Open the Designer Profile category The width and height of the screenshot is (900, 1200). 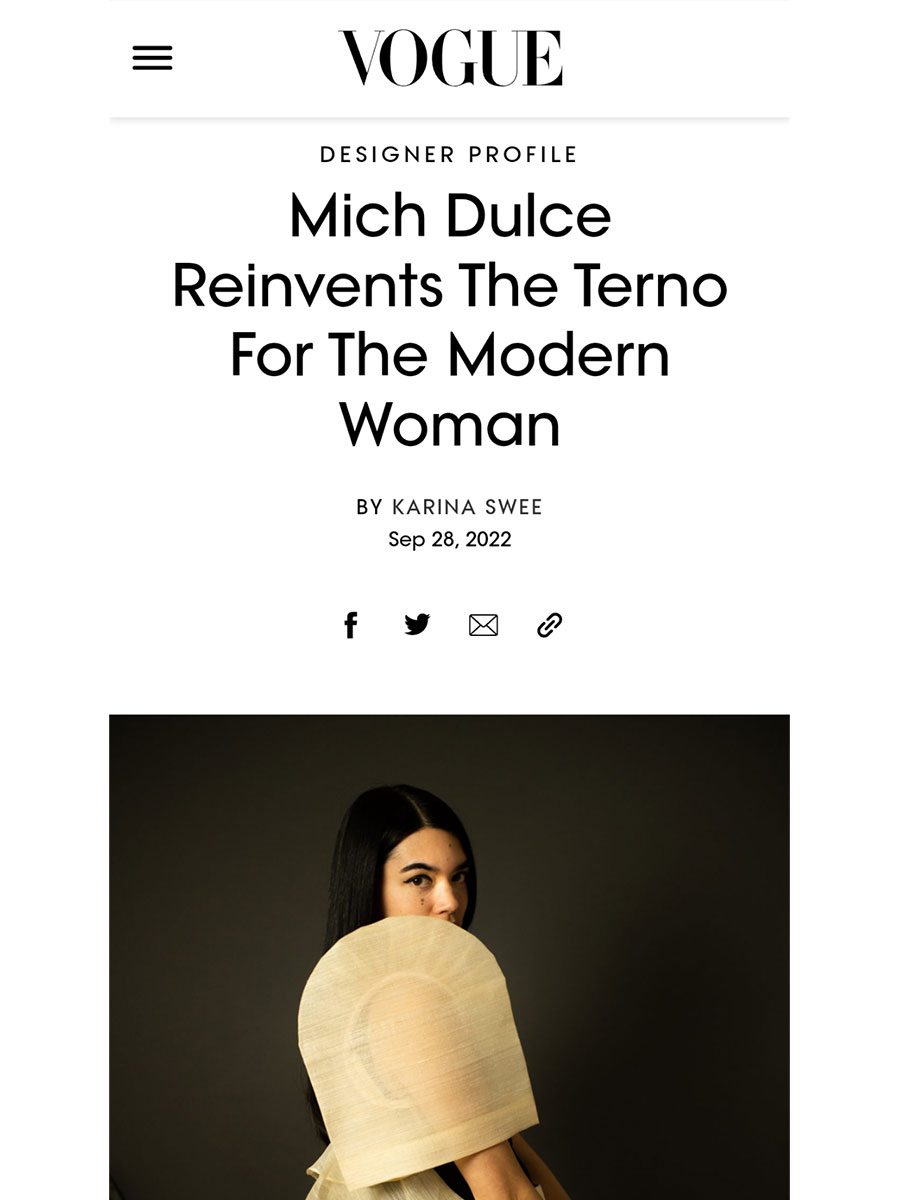pos(449,155)
